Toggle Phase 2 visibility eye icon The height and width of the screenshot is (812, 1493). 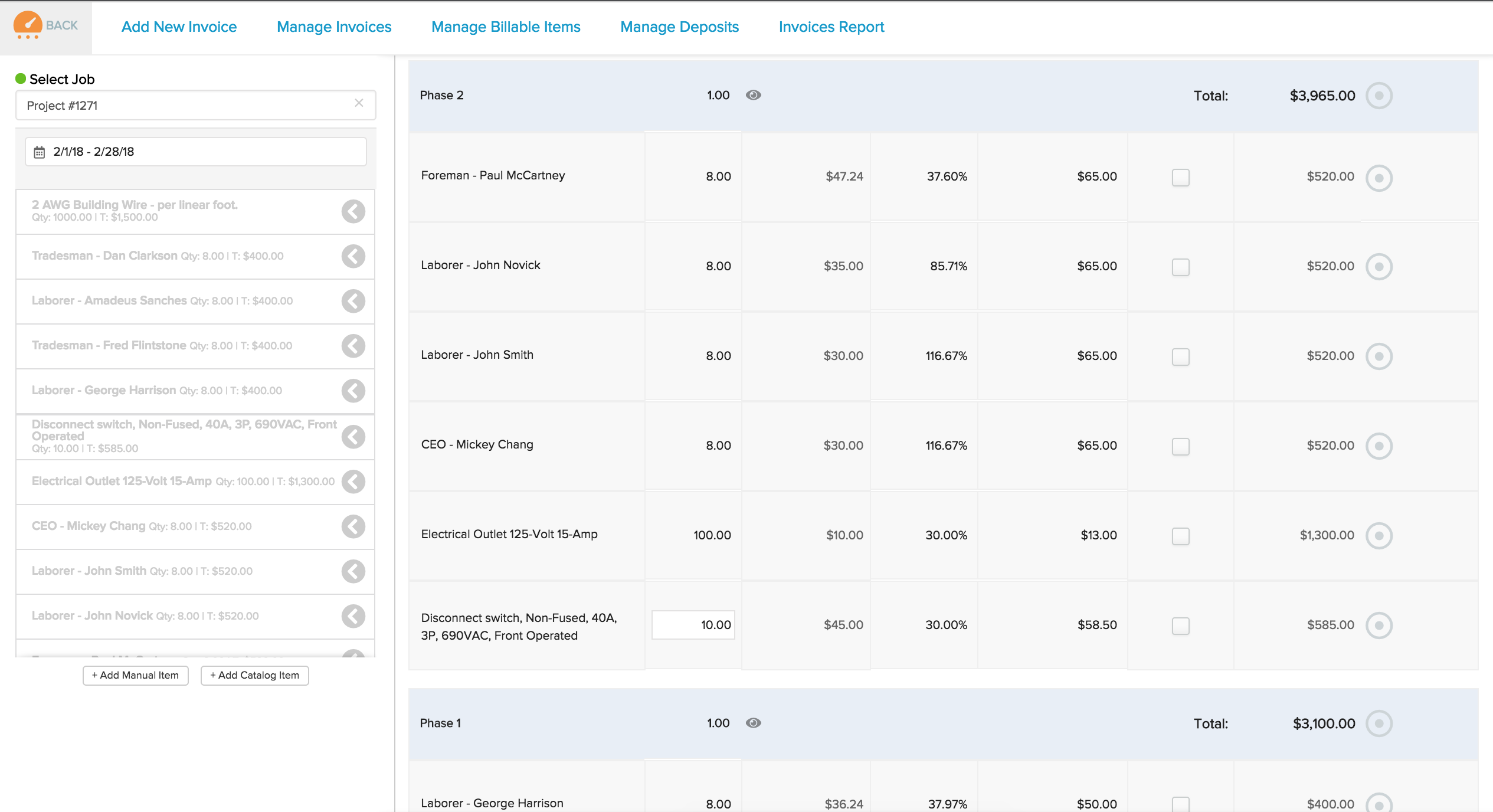[754, 95]
